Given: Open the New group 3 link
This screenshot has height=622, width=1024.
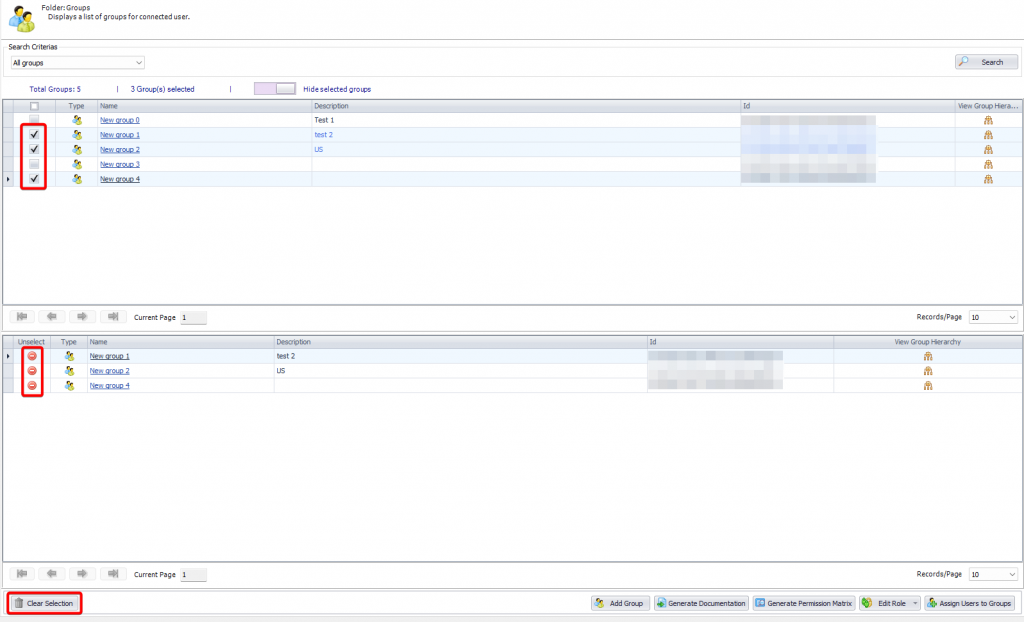Looking at the screenshot, I should (x=120, y=164).
